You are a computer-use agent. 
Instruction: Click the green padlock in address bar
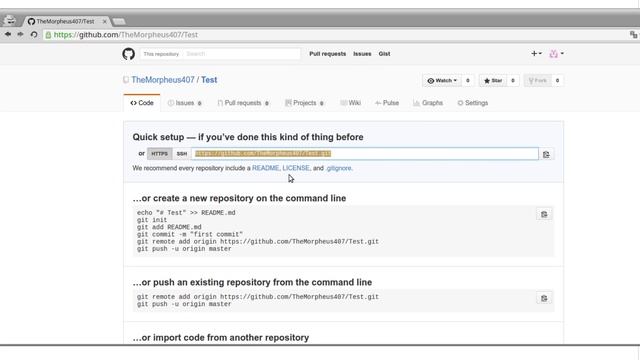point(48,35)
